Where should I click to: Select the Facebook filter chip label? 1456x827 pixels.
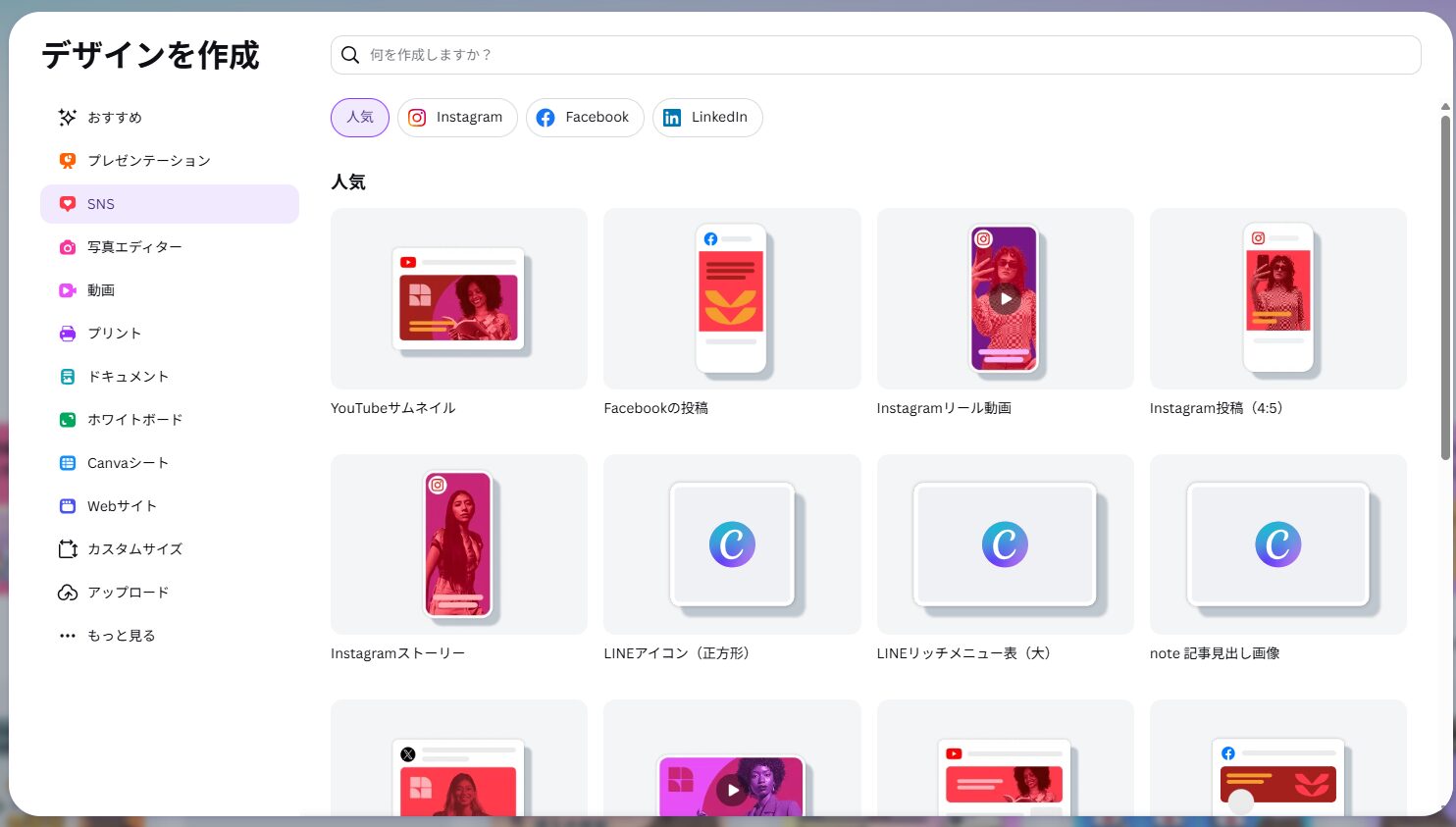point(597,117)
